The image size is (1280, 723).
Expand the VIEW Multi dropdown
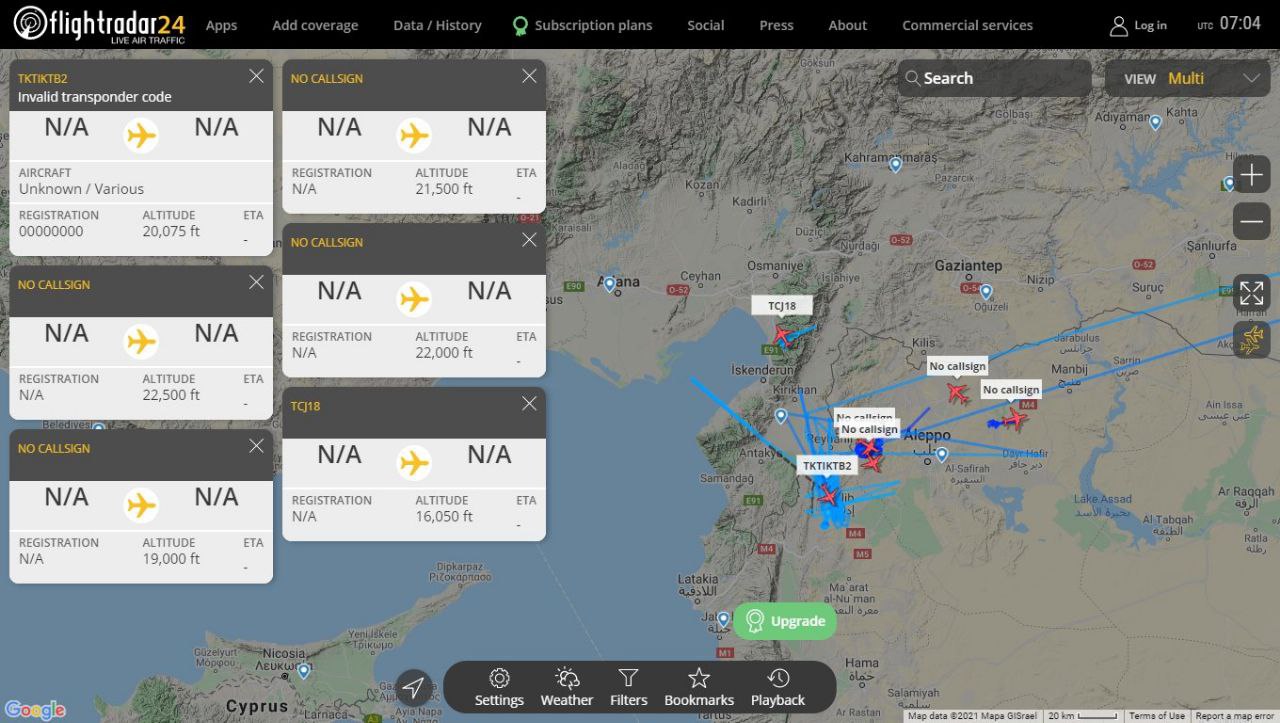(1188, 78)
